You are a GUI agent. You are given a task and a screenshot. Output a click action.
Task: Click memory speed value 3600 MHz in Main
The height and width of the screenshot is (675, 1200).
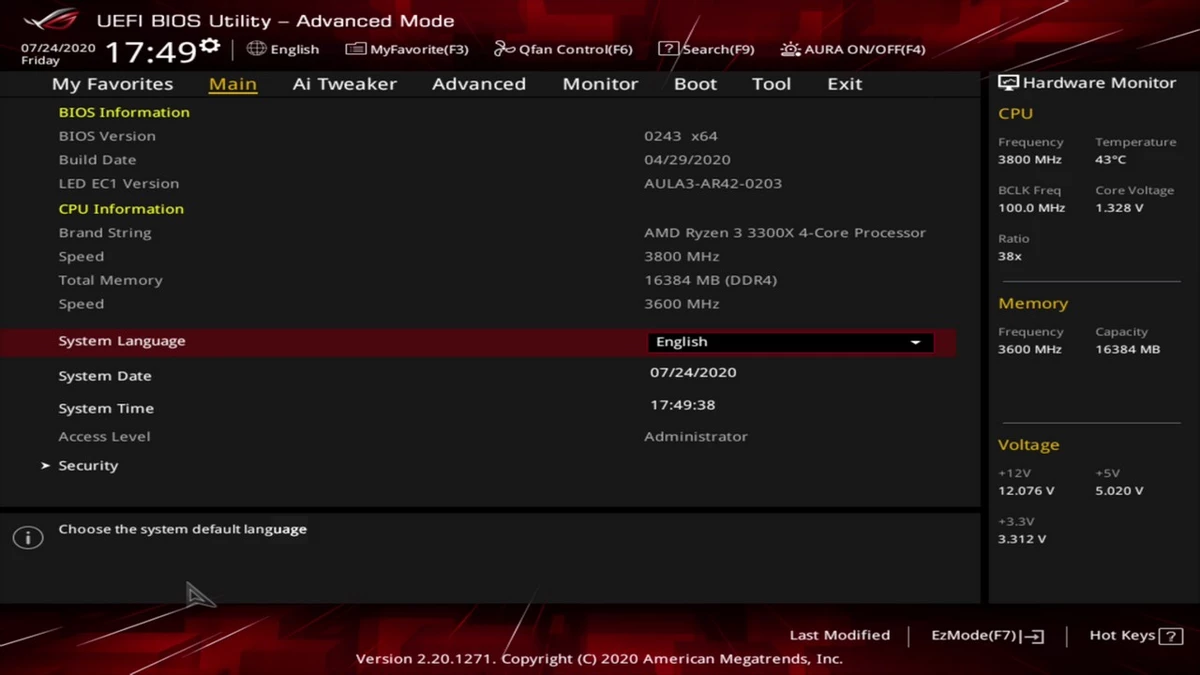coord(682,304)
